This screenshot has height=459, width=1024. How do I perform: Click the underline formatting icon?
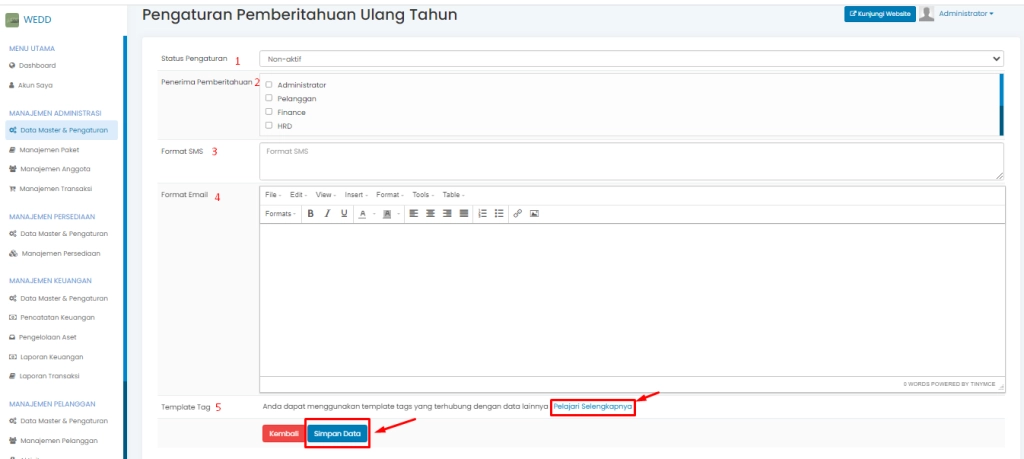344,214
